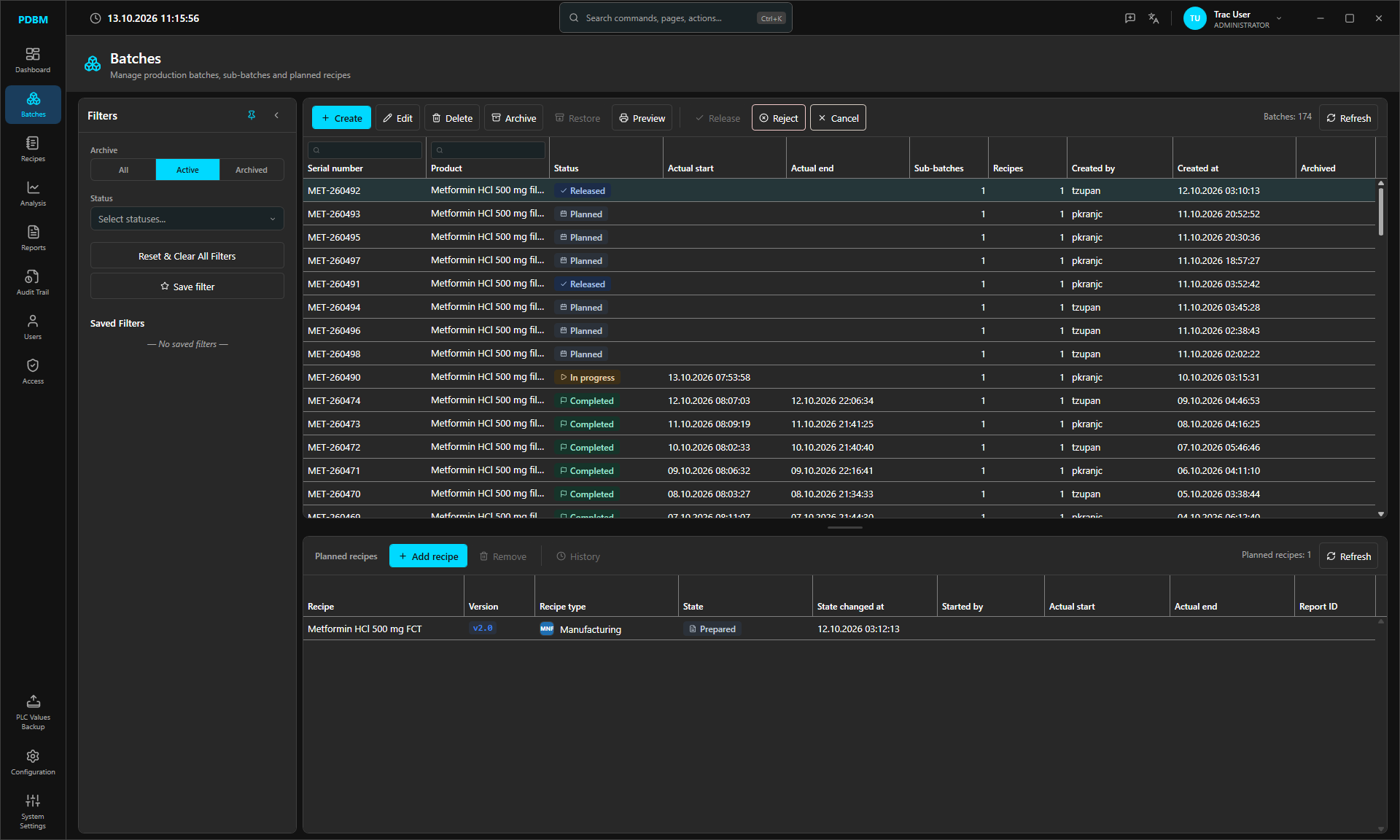Screen dimensions: 1400x840
Task: Click the Reject button
Action: pyautogui.click(x=779, y=118)
